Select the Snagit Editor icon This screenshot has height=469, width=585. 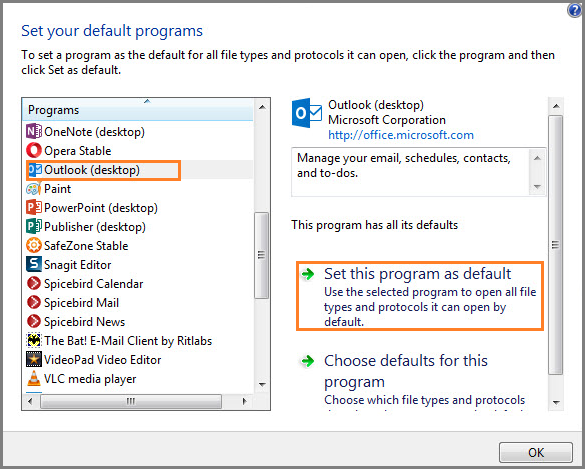34,265
